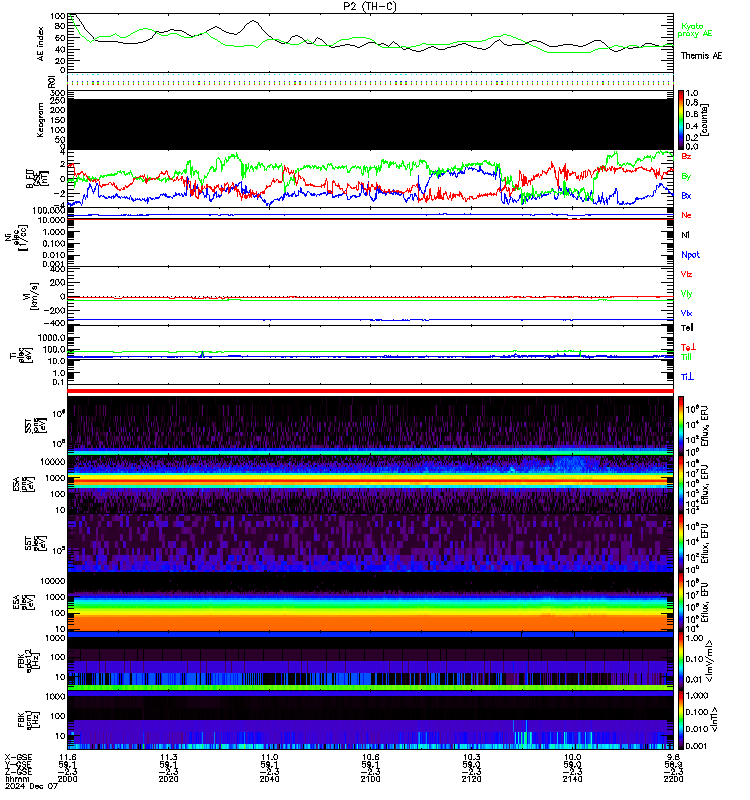Click the X-GSE value 10.0
750x800 pixels.
572,757
